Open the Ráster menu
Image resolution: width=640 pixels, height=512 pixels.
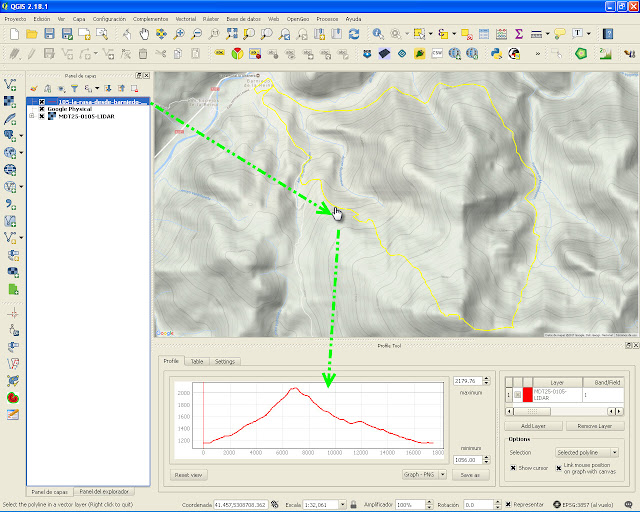pyautogui.click(x=211, y=19)
